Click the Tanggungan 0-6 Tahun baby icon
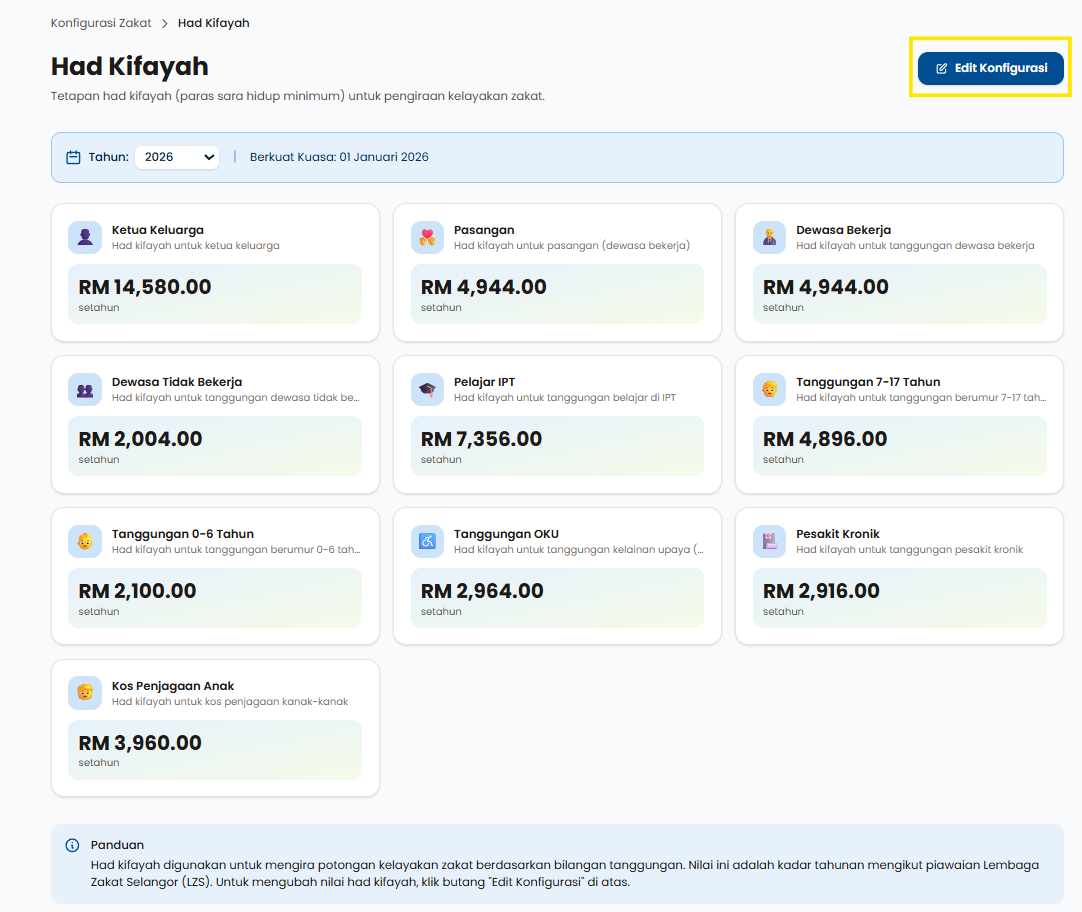Screen dimensions: 1082x912 tap(85, 541)
